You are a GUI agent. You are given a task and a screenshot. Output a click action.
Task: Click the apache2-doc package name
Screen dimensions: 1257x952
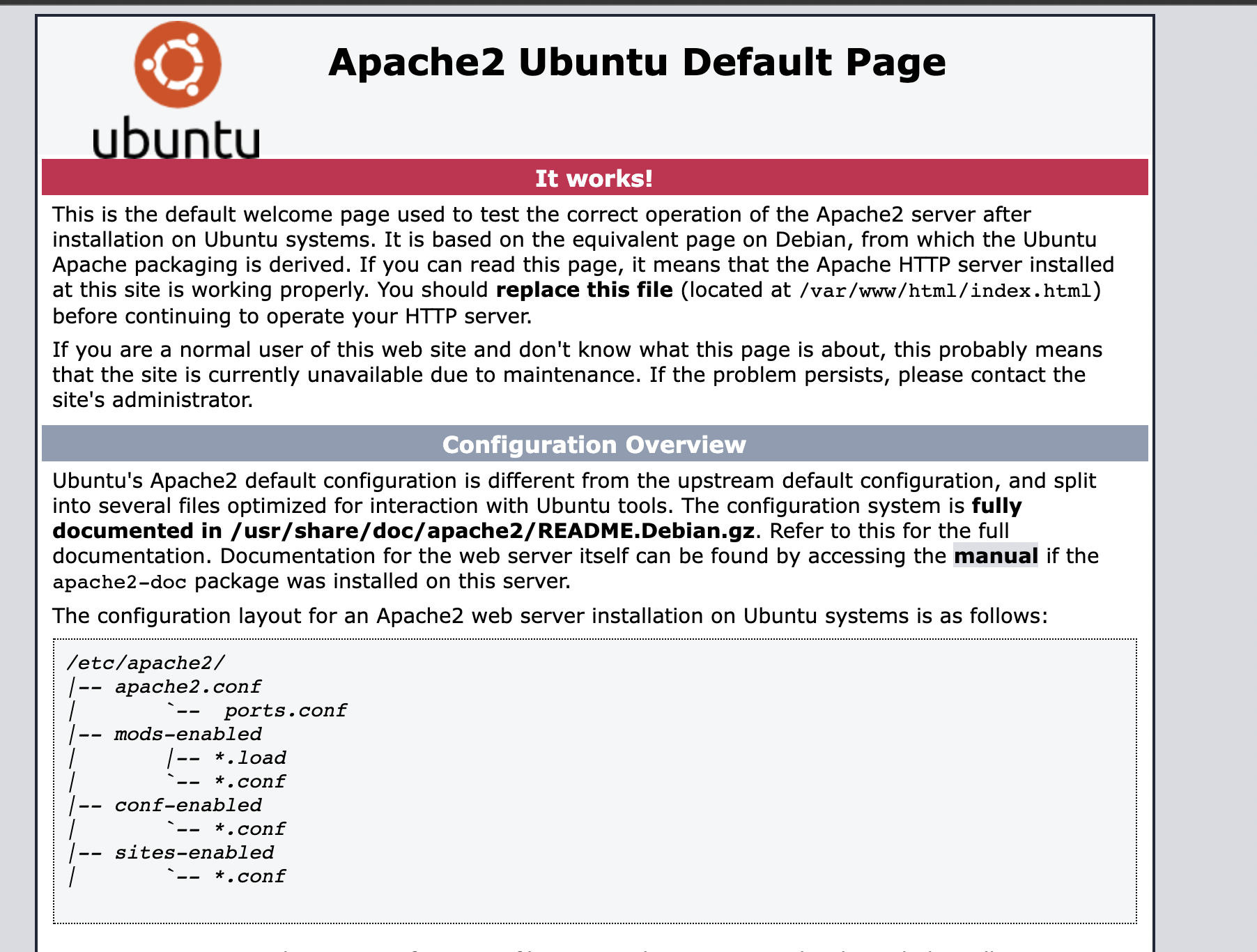[120, 582]
